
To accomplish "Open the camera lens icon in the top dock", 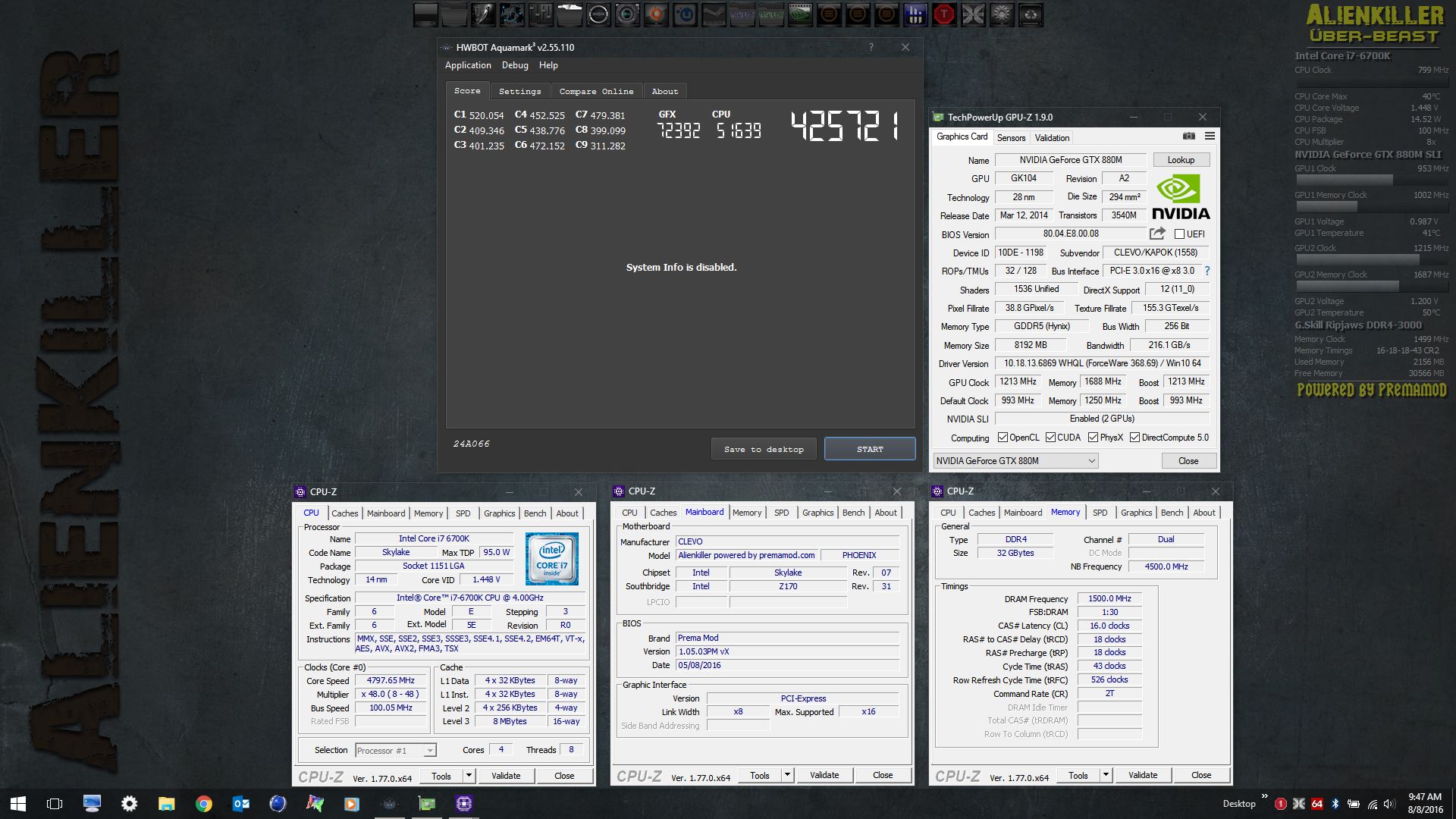I will (x=627, y=14).
